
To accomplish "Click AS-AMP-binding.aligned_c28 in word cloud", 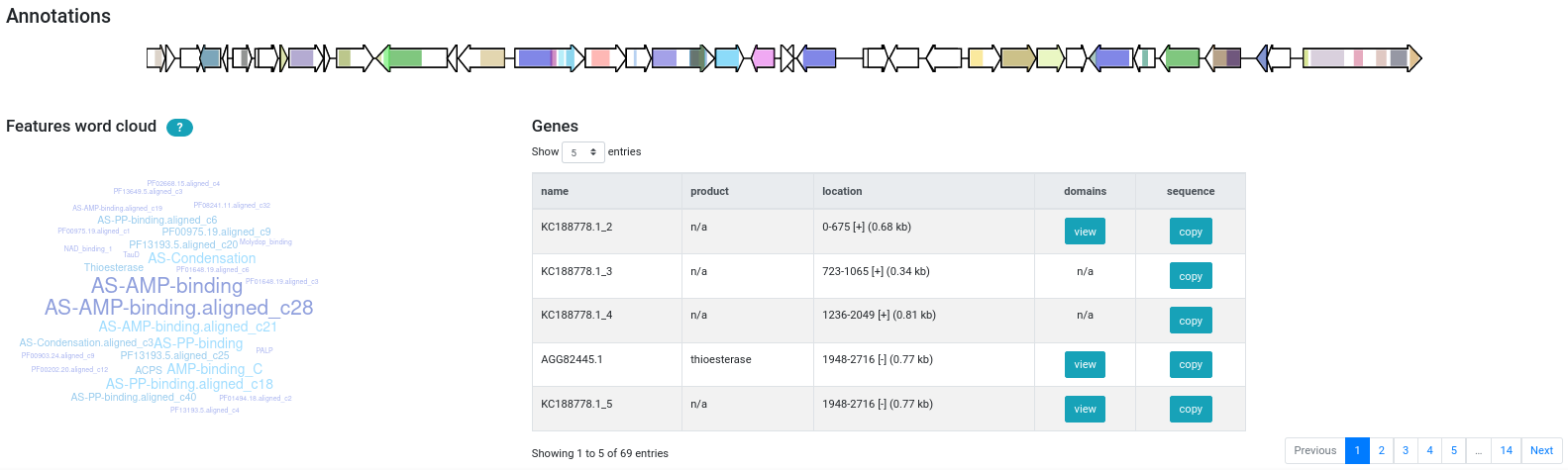I will click(178, 308).
